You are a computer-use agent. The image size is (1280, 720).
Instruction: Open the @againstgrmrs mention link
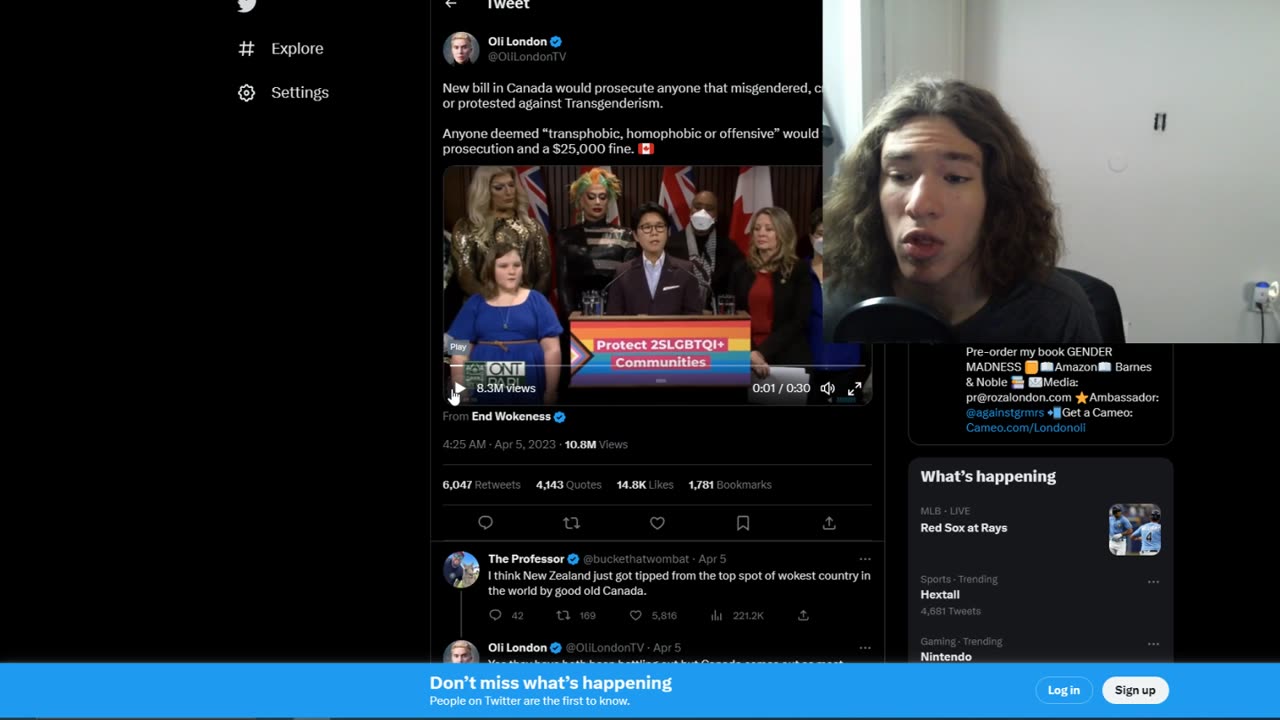click(x=1005, y=412)
